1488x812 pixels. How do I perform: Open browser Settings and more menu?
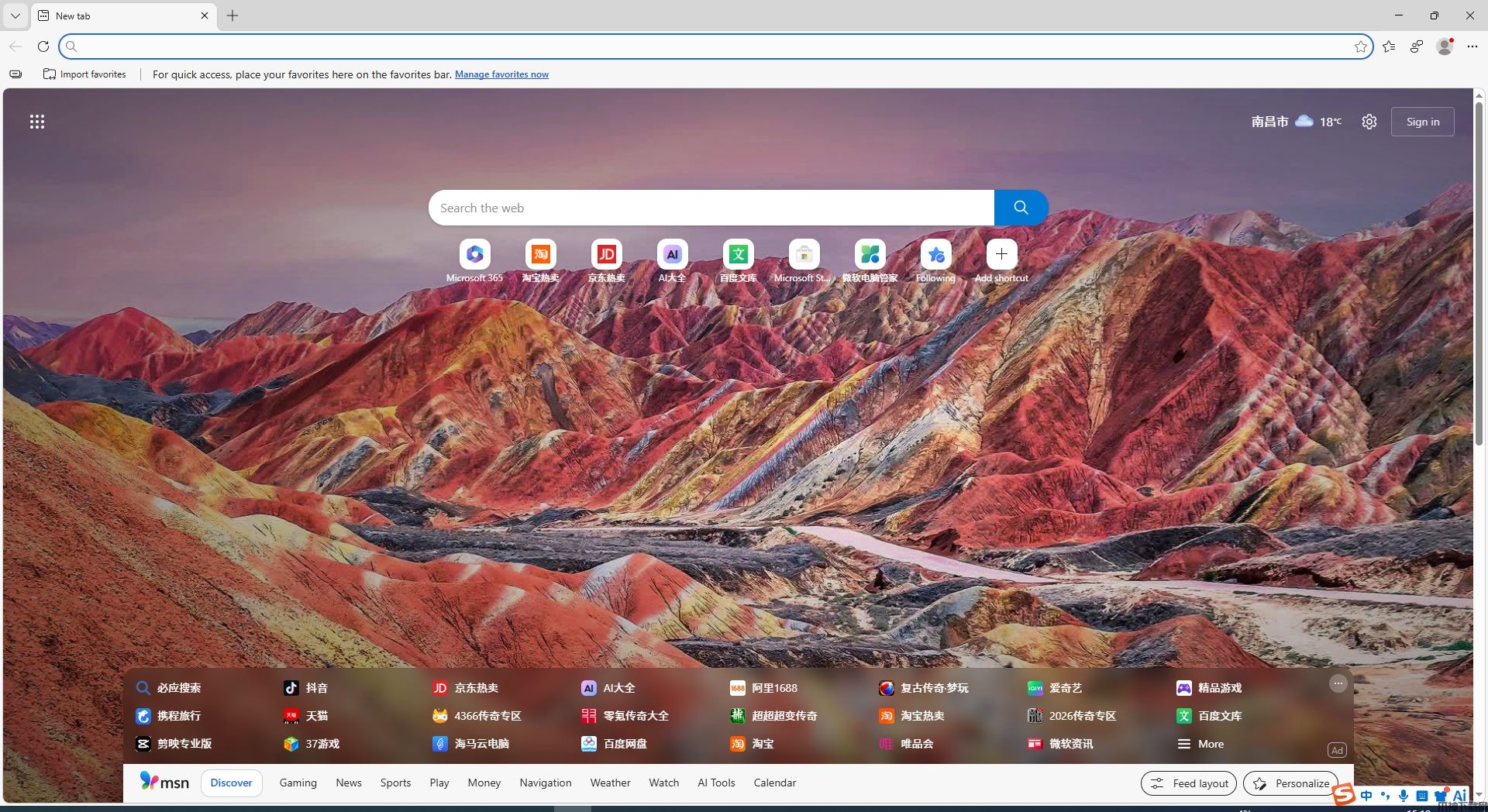[x=1472, y=46]
